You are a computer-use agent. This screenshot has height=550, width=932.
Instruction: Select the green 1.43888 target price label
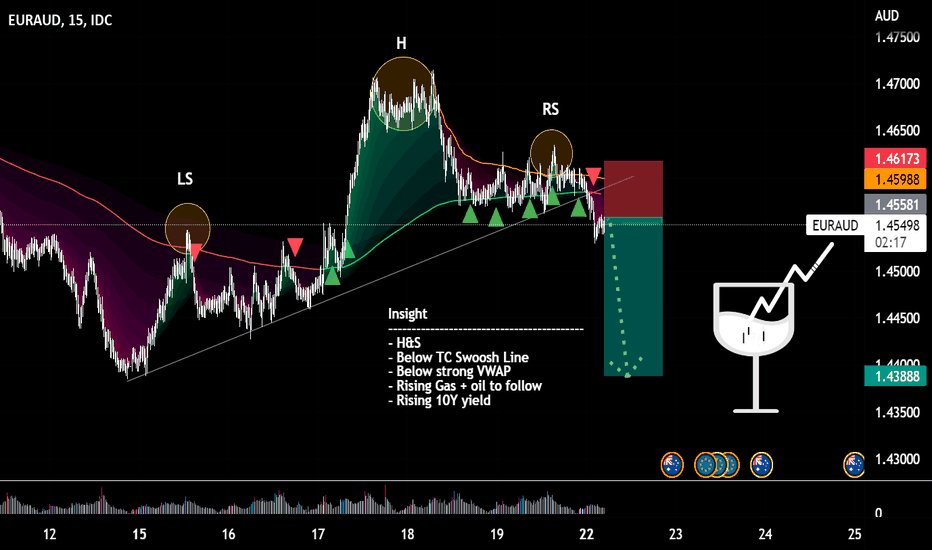click(895, 376)
